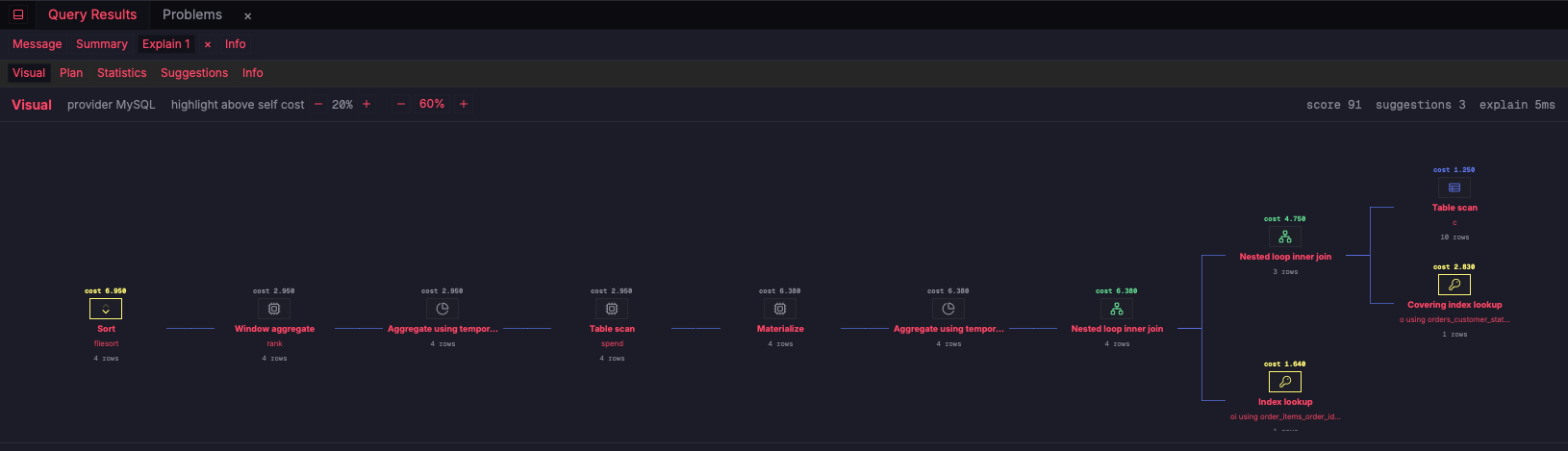This screenshot has height=451, width=1568.
Task: Click the provider MySQL label
Action: 112,105
